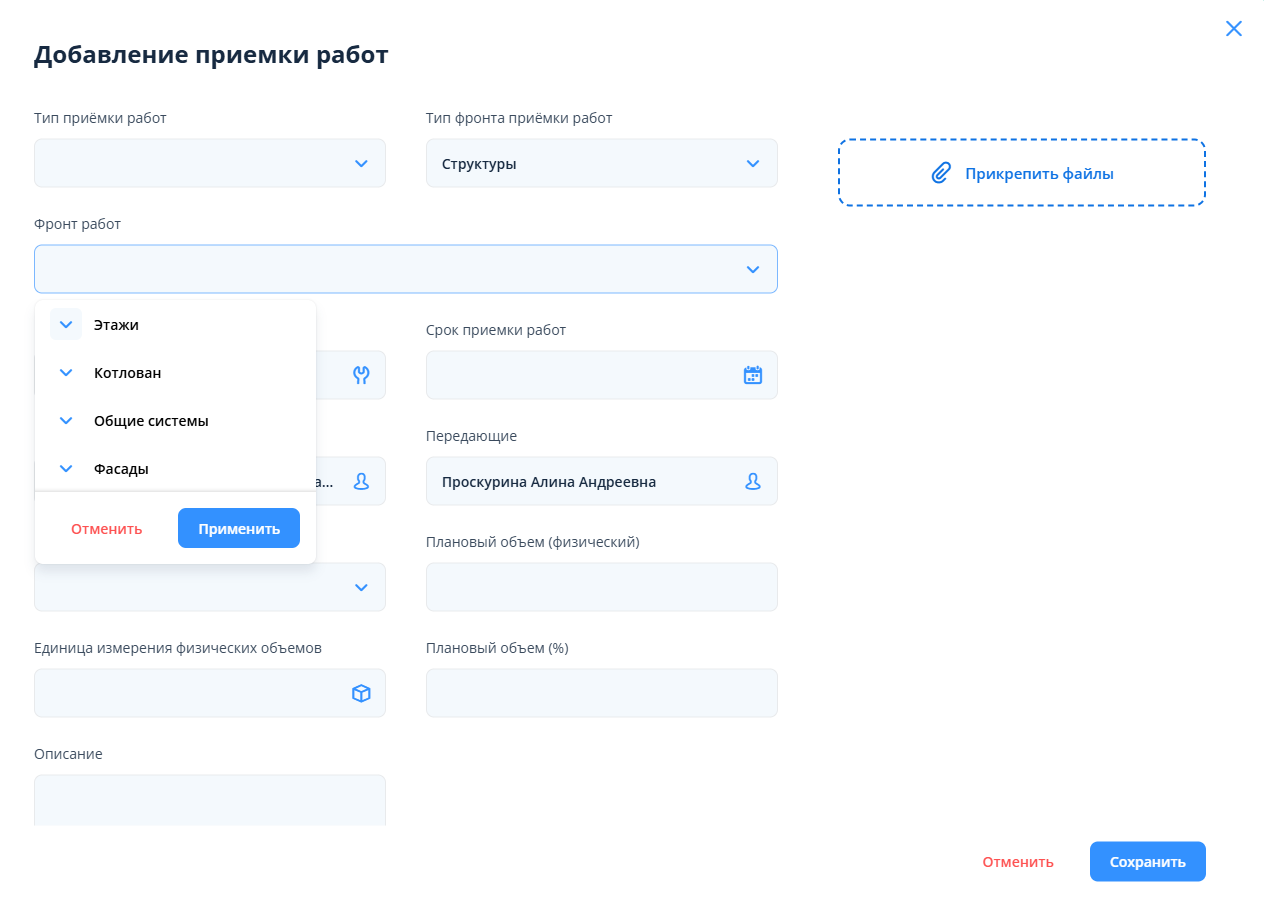1264x904 pixels.
Task: Click the wrench icon in the partly hidden field
Action: (361, 375)
